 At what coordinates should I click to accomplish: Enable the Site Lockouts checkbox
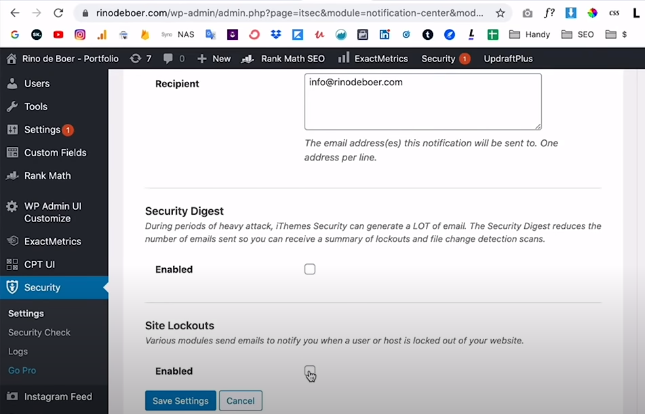[310, 371]
